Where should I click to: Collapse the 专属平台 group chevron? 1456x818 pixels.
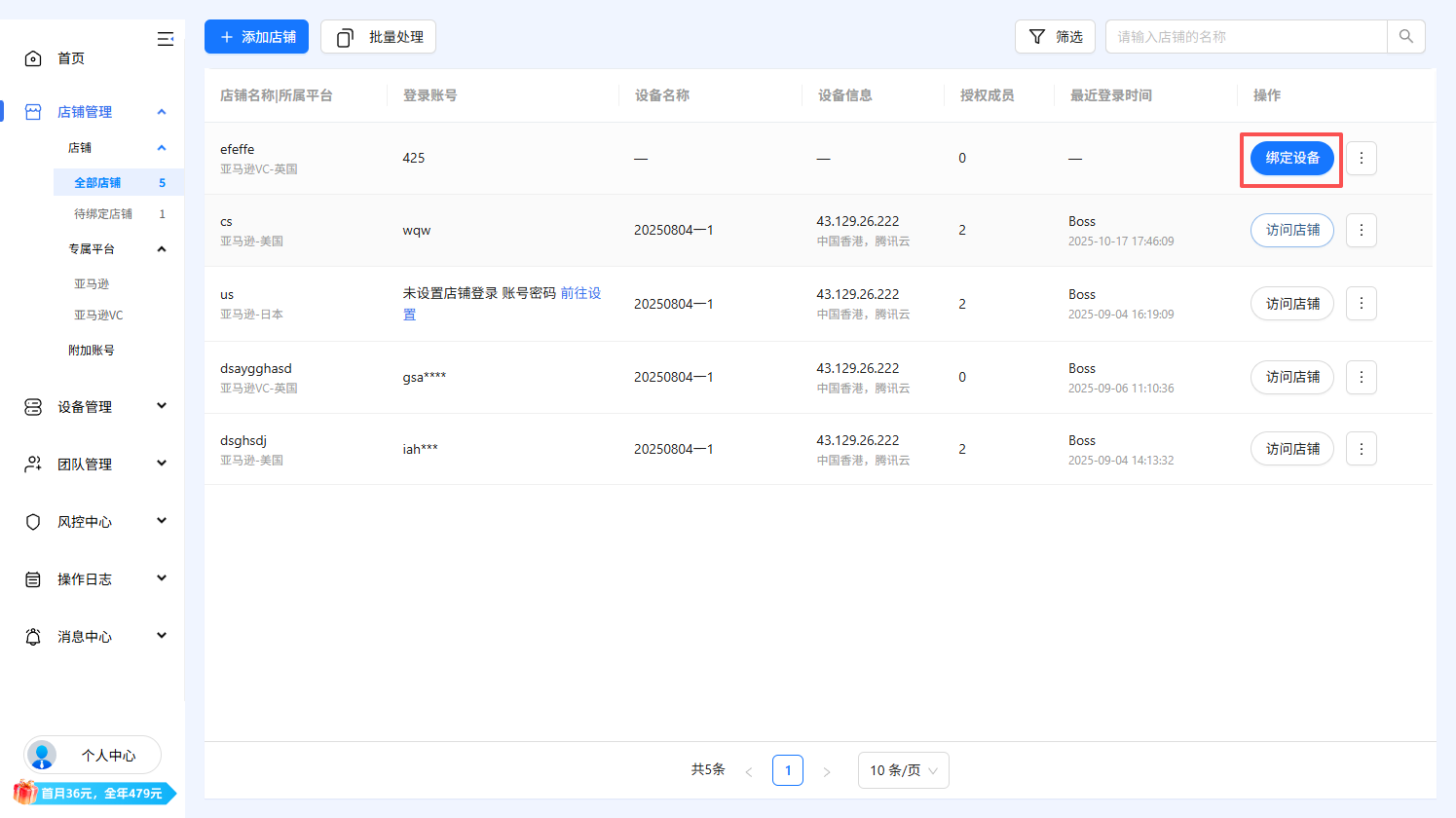(162, 248)
